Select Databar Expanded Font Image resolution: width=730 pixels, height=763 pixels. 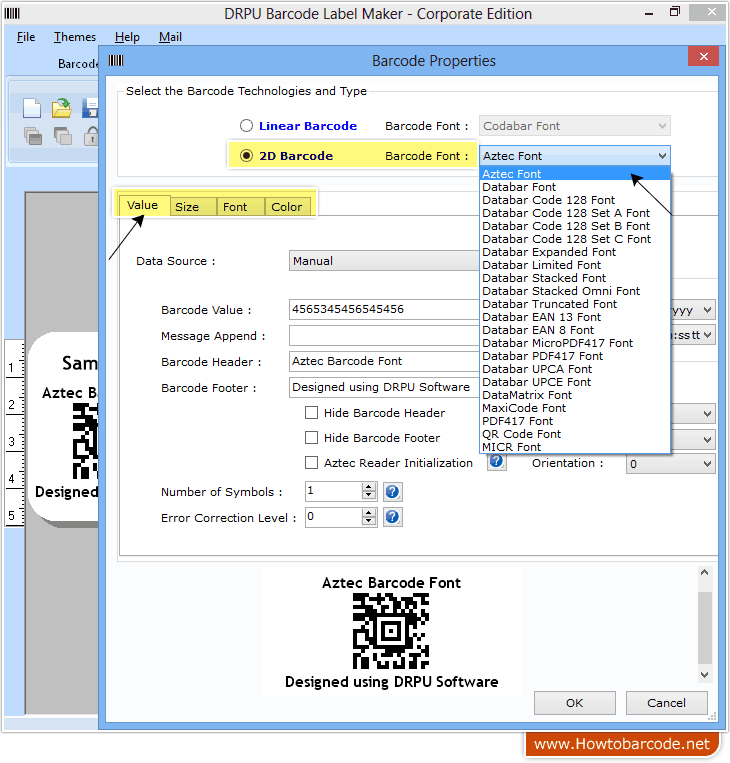(x=575, y=252)
